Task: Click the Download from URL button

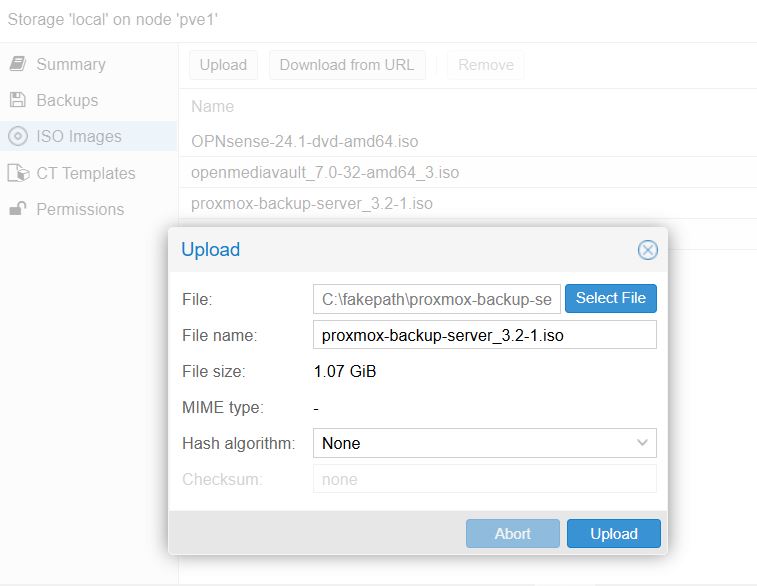Action: [x=347, y=65]
